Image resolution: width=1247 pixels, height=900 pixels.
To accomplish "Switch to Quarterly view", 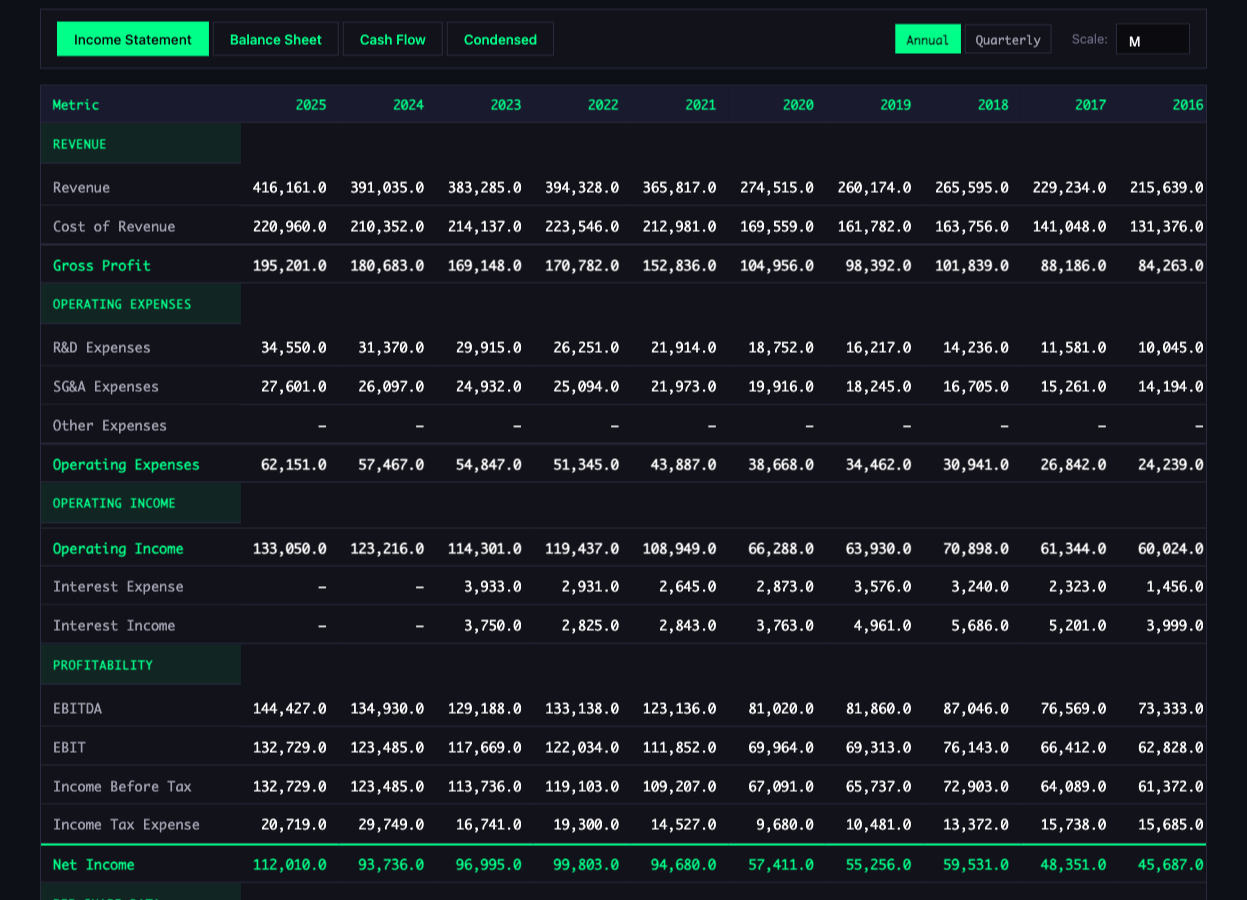I will pos(1008,39).
